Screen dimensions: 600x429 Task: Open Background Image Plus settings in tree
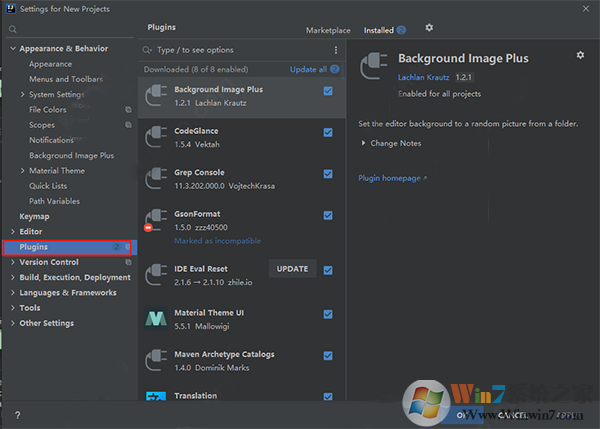(70, 155)
